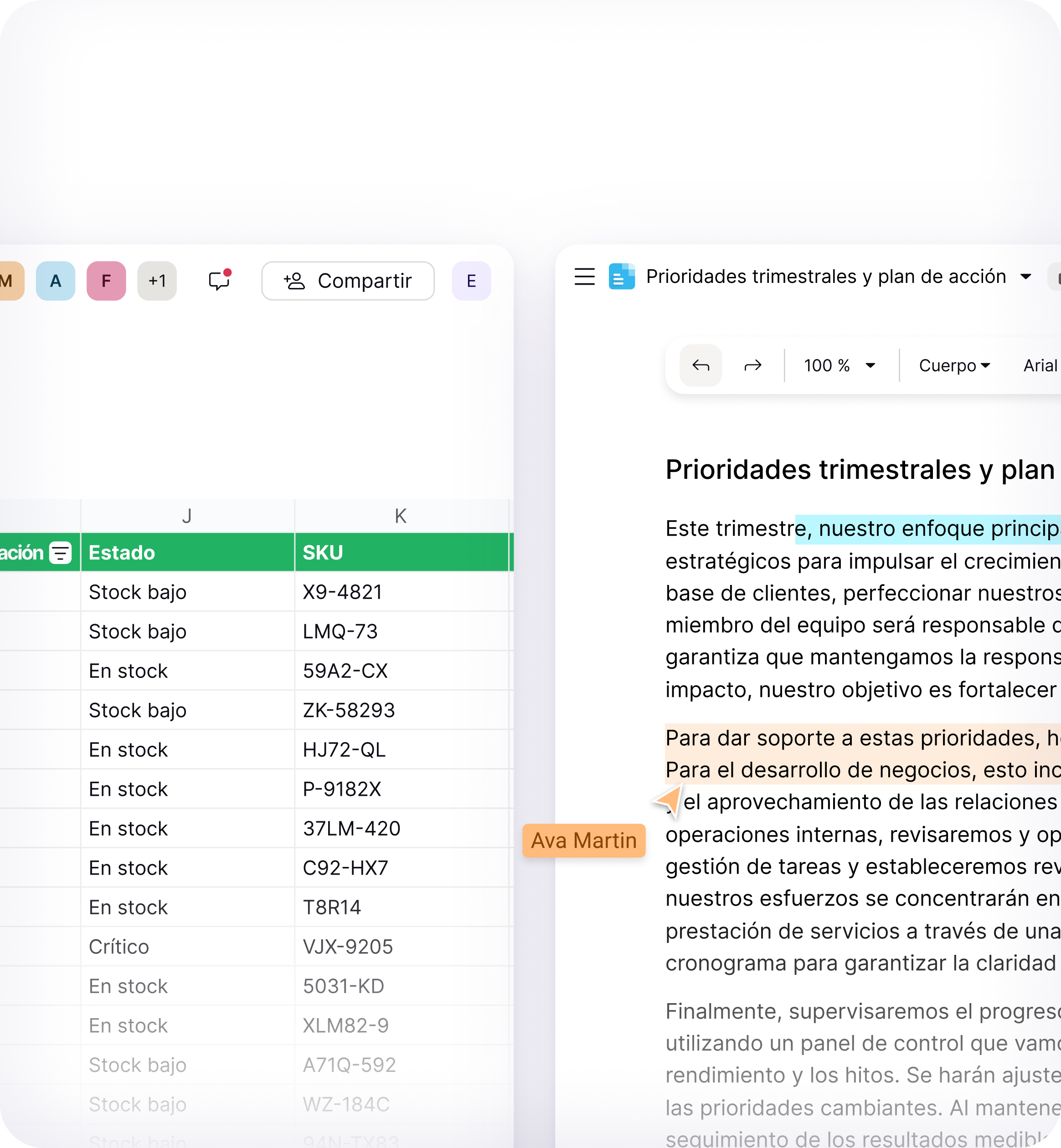Click the filter icon in green header

point(60,553)
